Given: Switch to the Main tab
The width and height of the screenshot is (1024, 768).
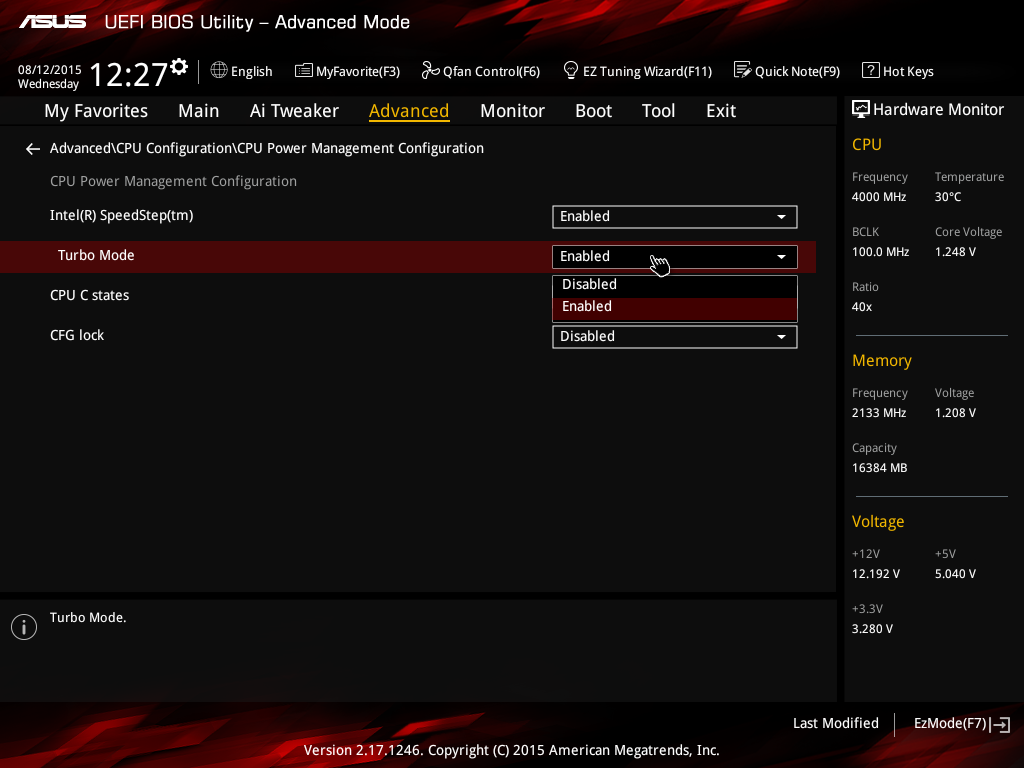Looking at the screenshot, I should (x=199, y=111).
